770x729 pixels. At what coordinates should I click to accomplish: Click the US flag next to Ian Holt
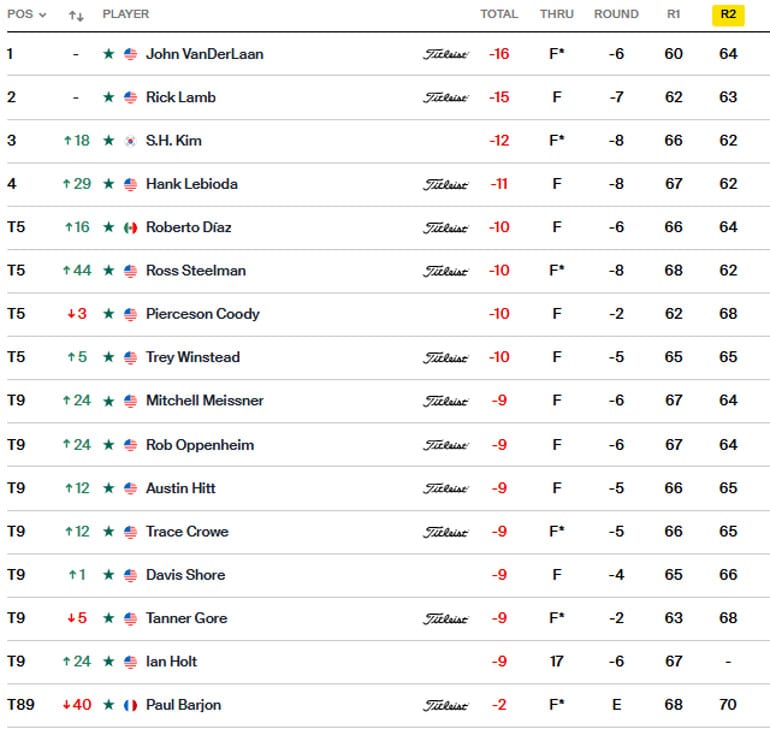click(130, 662)
